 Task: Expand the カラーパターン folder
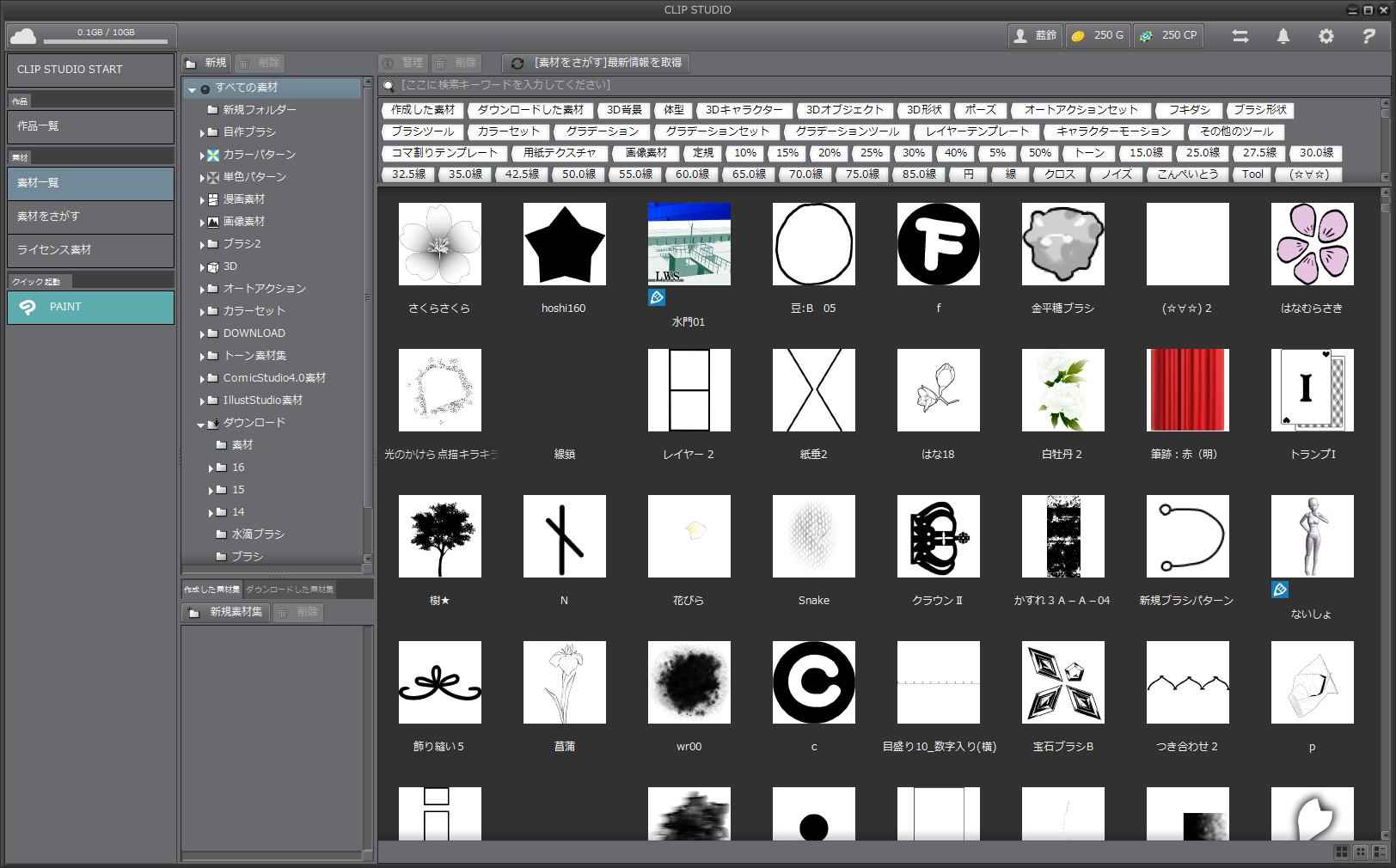[202, 156]
